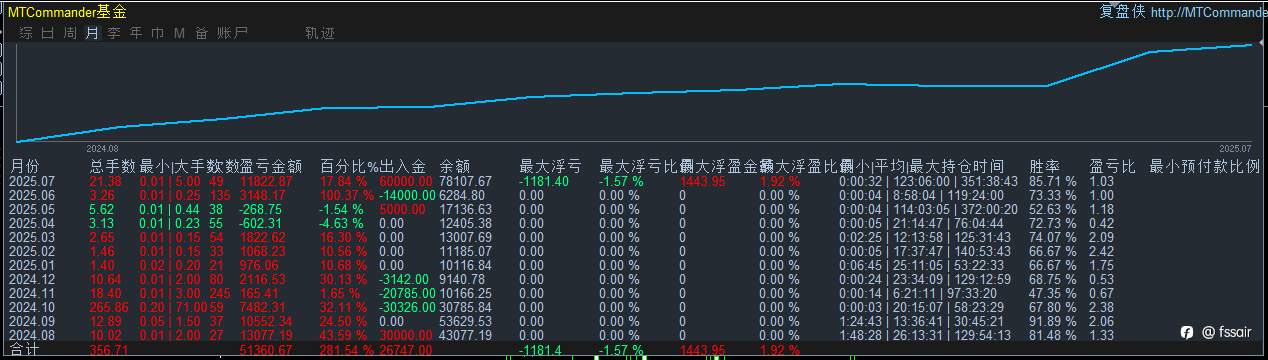Click loss value -602.31
Image resolution: width=1268 pixels, height=360 pixels.
click(262, 223)
